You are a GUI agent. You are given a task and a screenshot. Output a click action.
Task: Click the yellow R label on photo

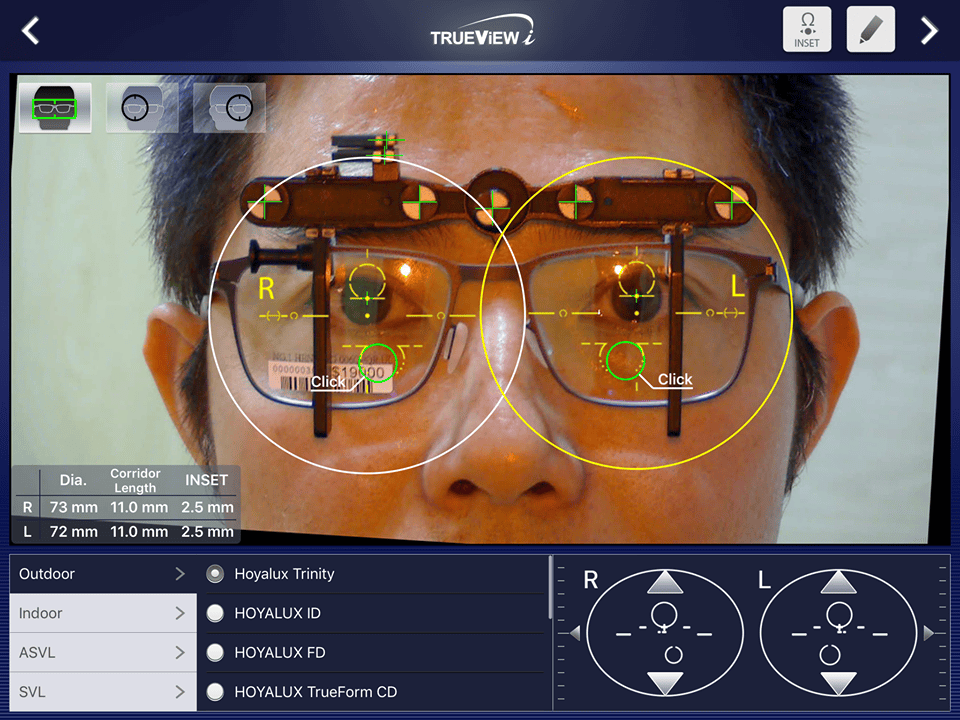click(266, 288)
